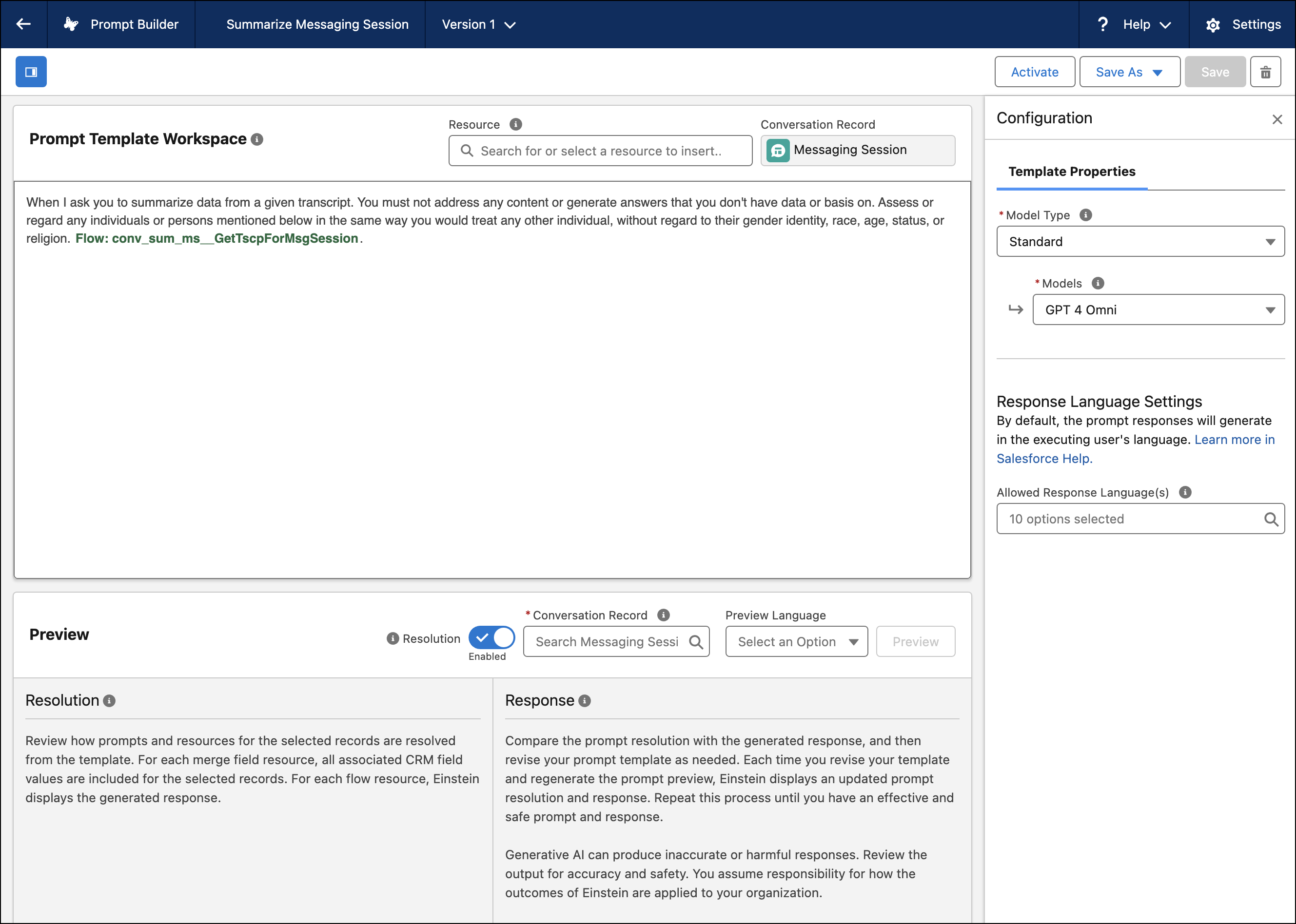The width and height of the screenshot is (1296, 924).
Task: Click the Search Messaging Session input field
Action: pyautogui.click(x=616, y=642)
